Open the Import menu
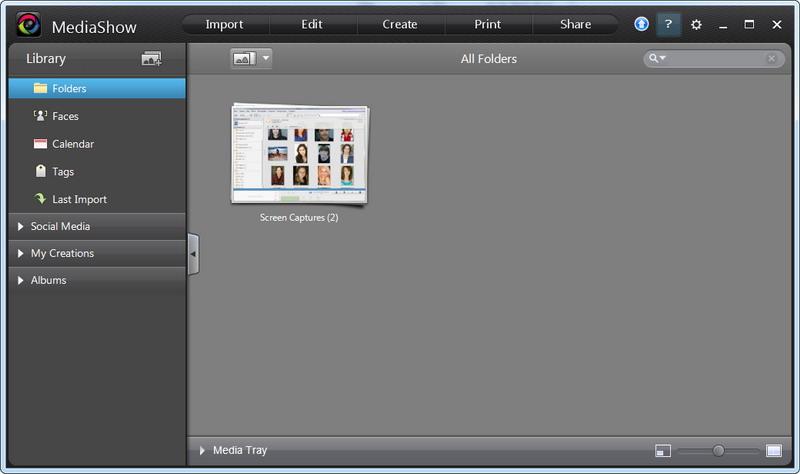The image size is (800, 474). pos(224,24)
